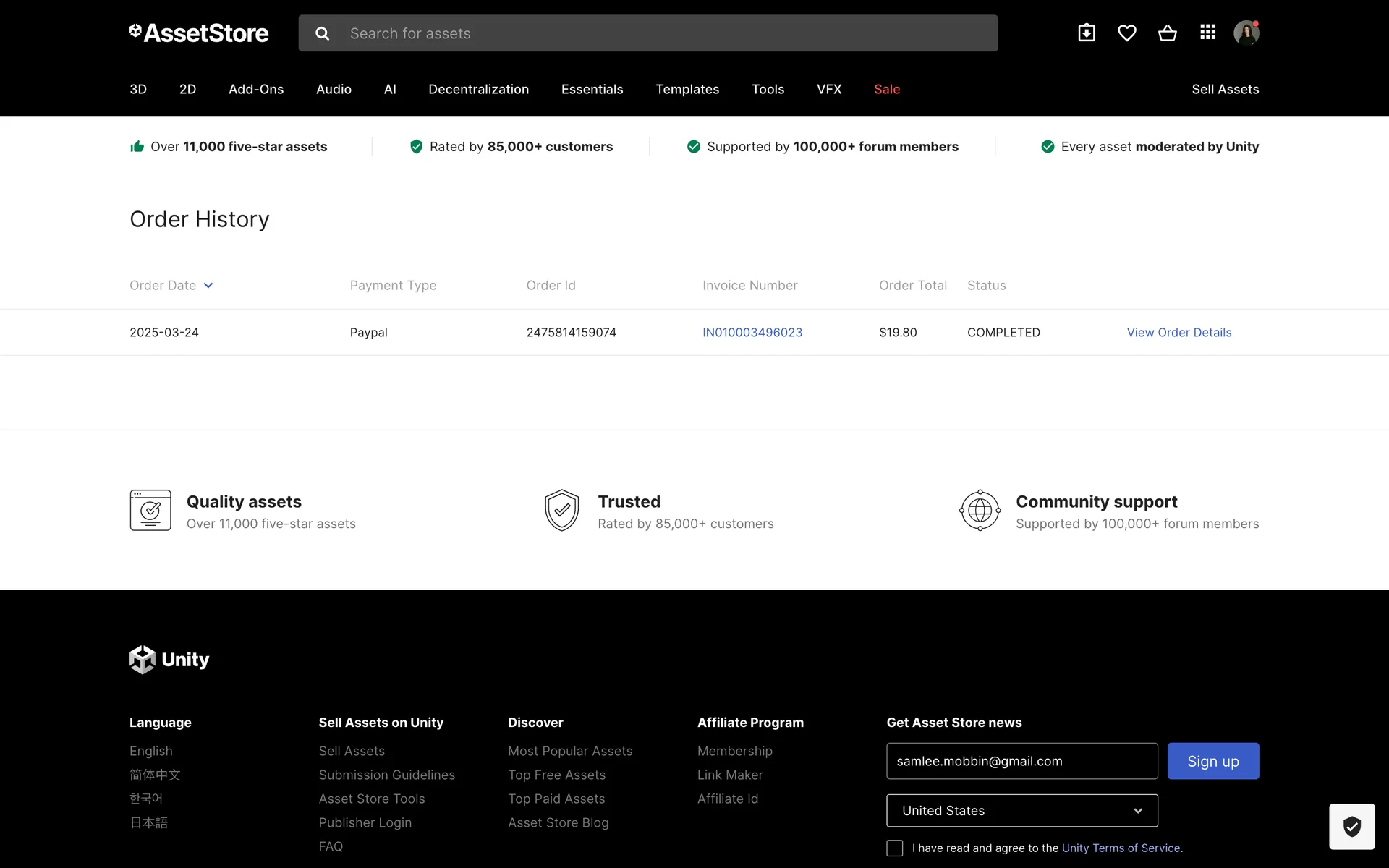Viewport: 1389px width, 868px height.
Task: Open the apps grid icon
Action: pos(1207,33)
